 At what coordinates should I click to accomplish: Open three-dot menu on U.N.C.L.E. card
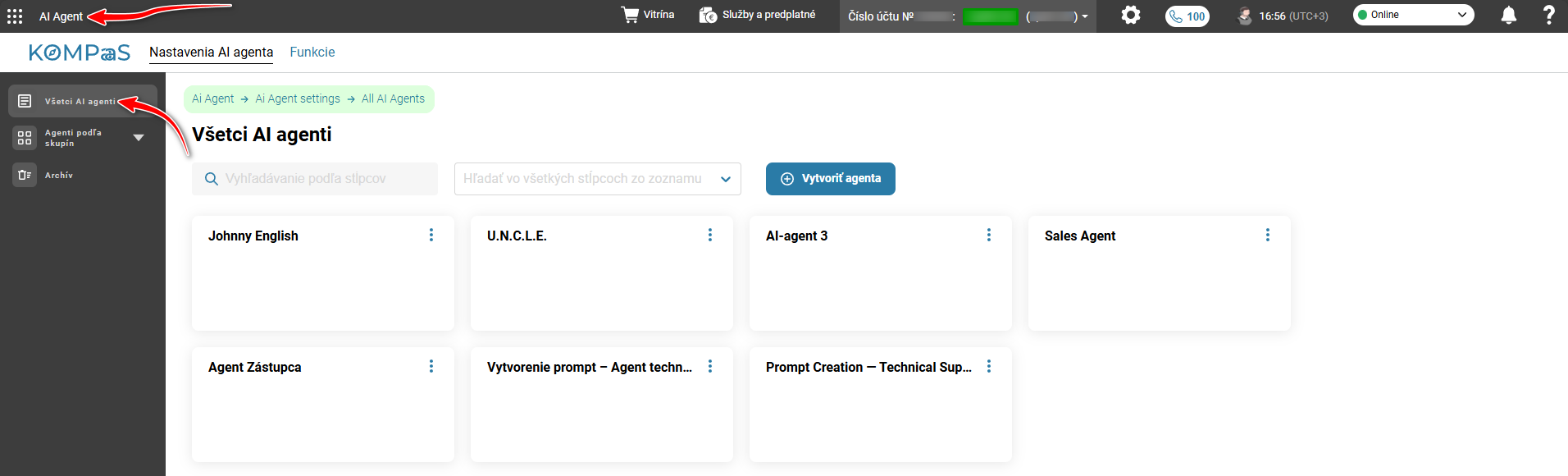[x=710, y=235]
